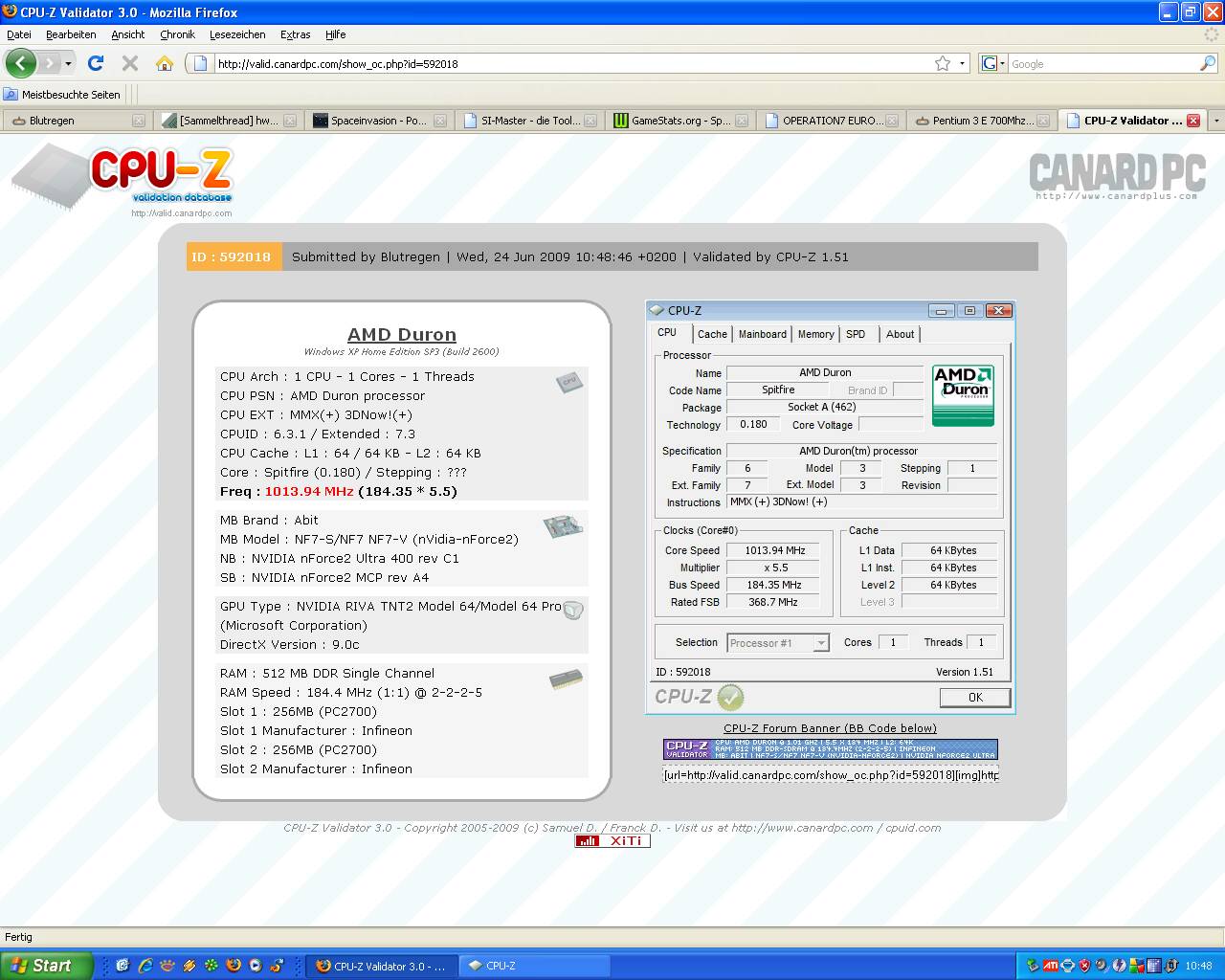Viewport: 1225px width, 980px height.
Task: Open the Google search engine selector dropdown
Action: (x=993, y=64)
